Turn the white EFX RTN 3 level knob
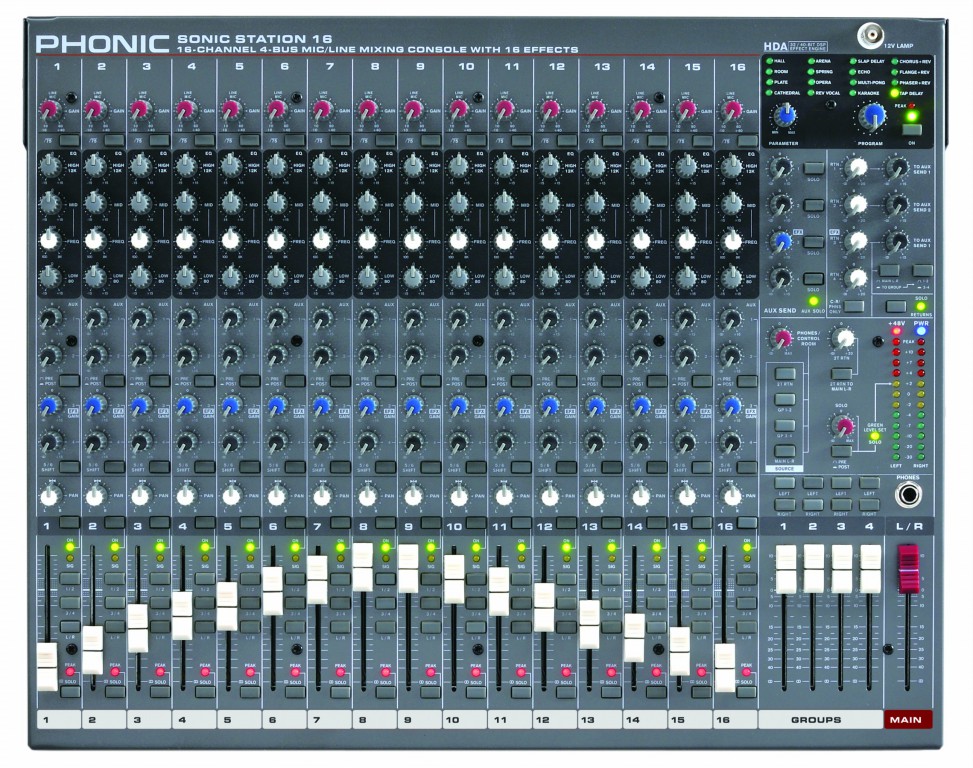 856,241
